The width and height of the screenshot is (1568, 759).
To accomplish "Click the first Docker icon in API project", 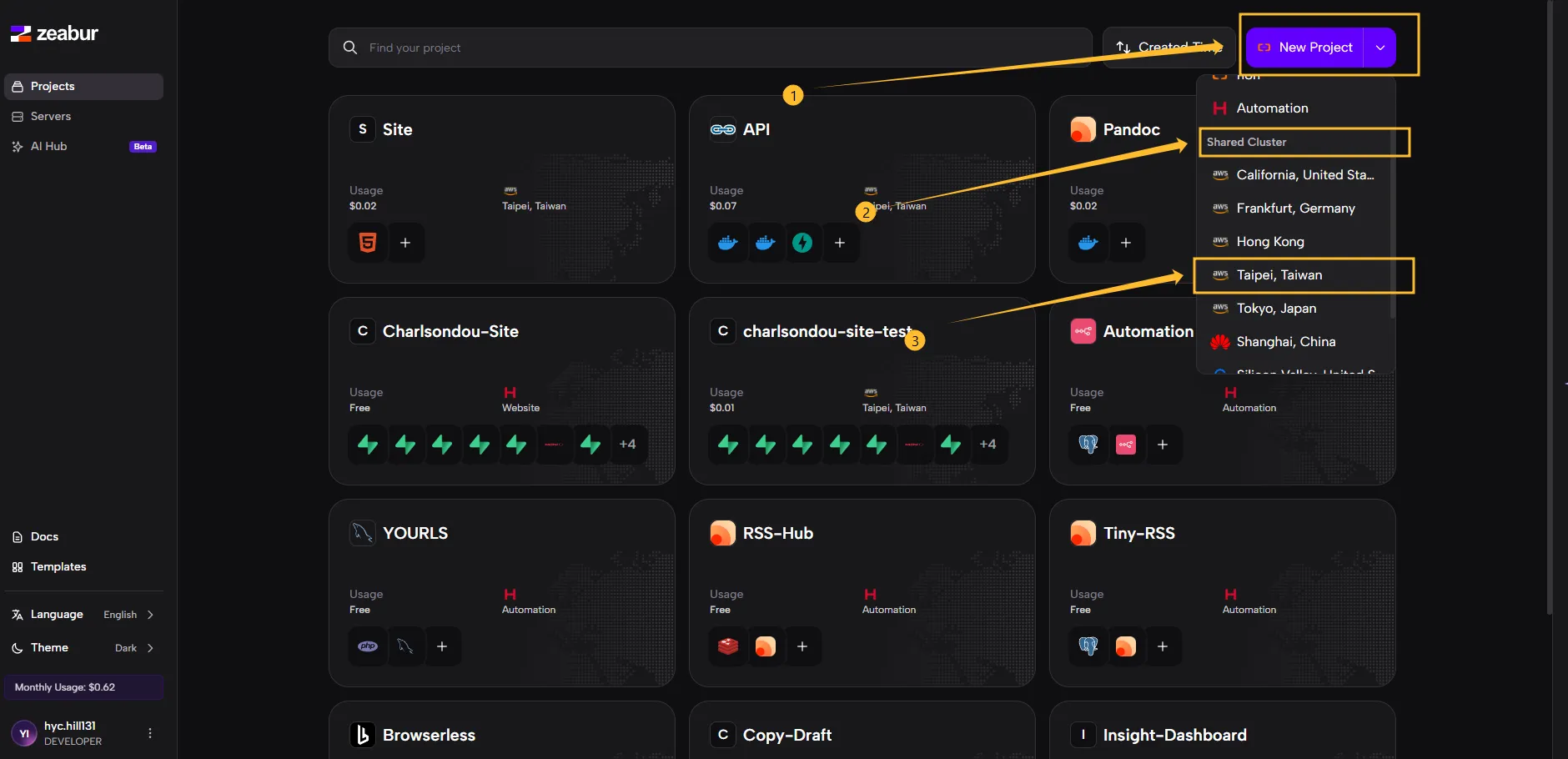I will pos(728,243).
